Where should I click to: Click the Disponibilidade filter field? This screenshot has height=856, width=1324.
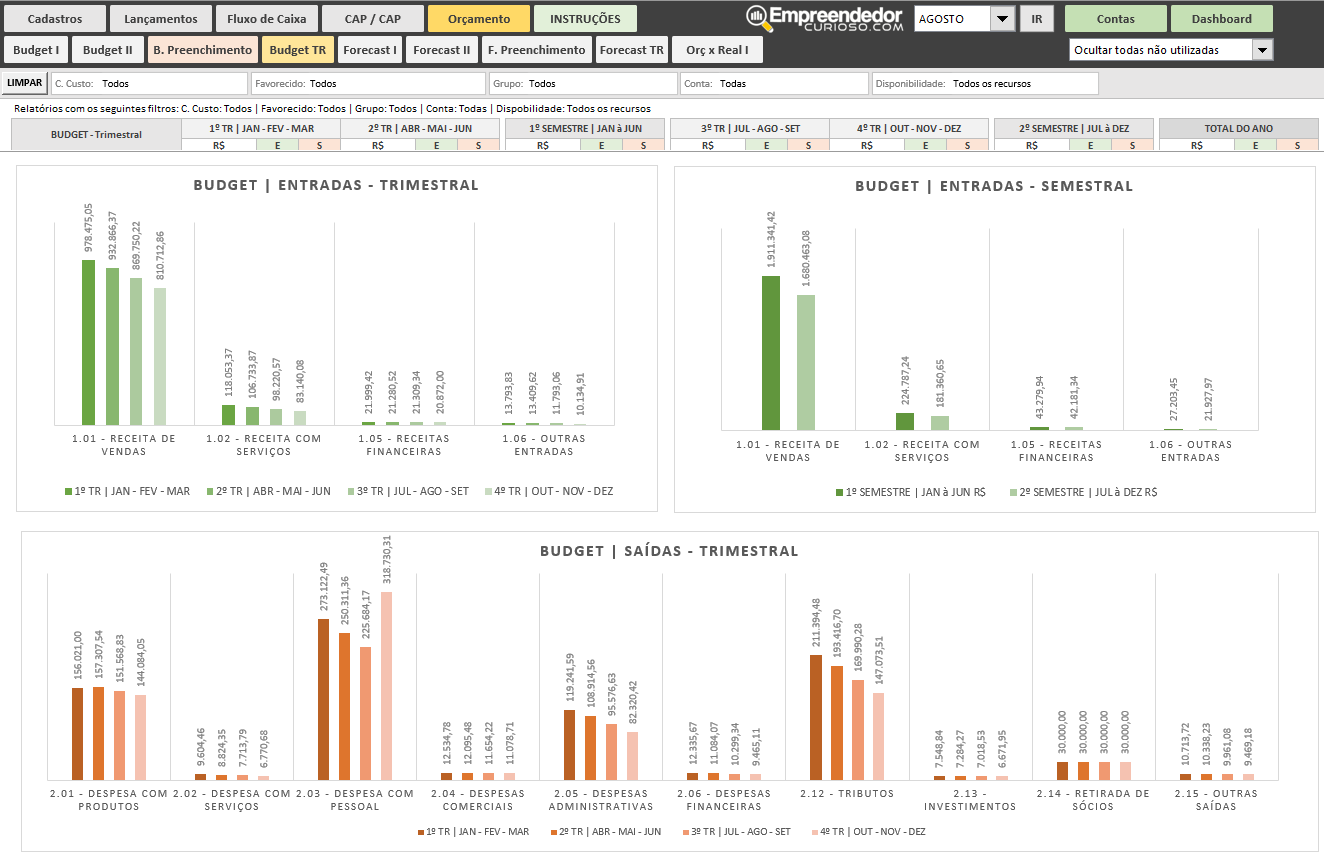(984, 84)
